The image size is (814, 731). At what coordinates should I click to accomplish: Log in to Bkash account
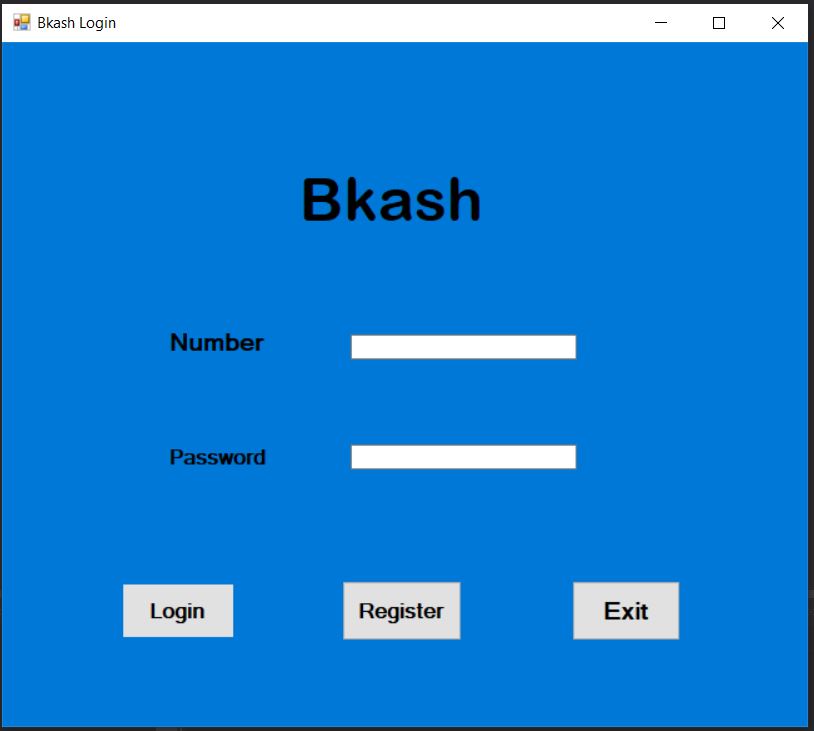click(177, 610)
